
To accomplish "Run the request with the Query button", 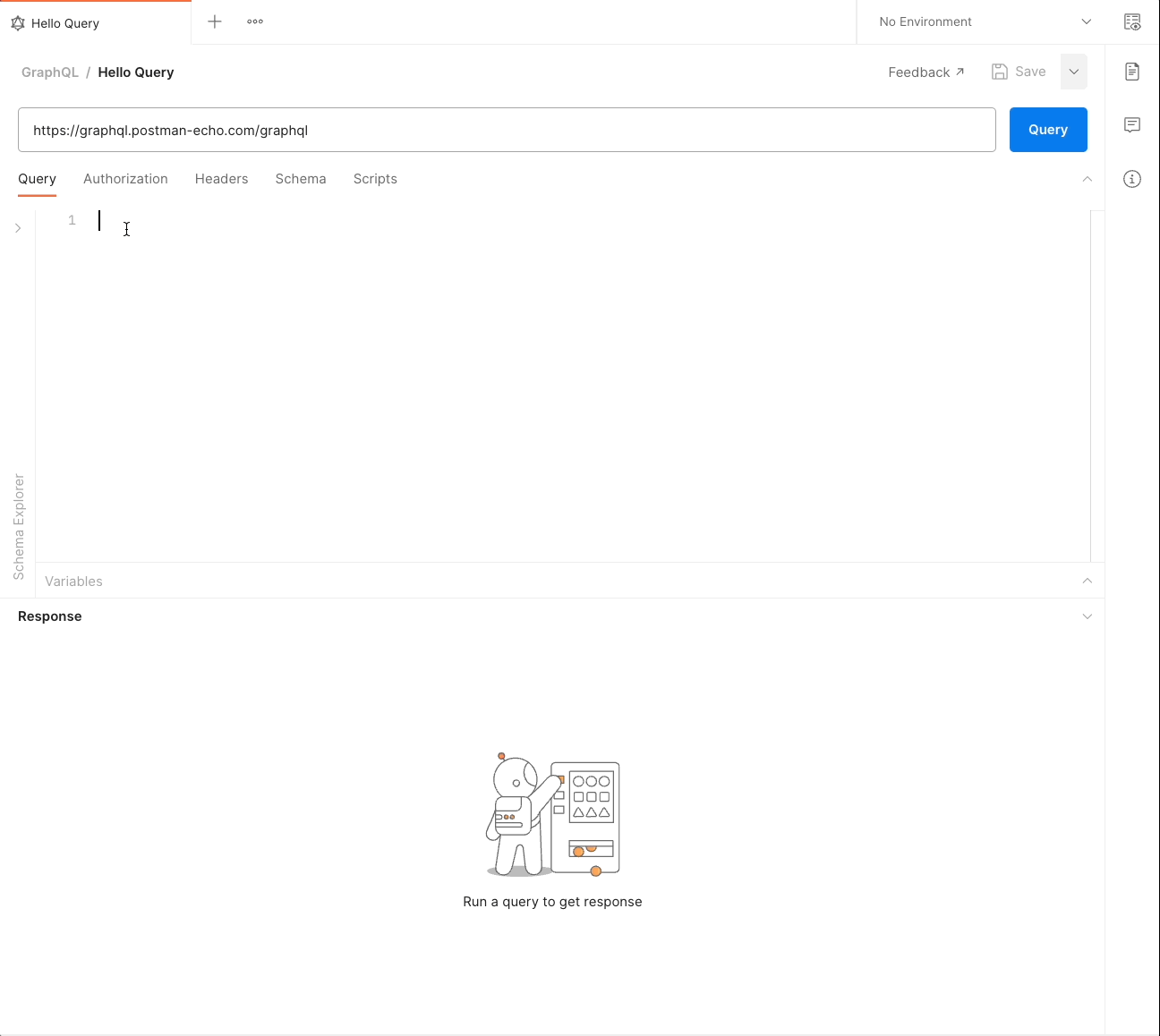I will pyautogui.click(x=1048, y=130).
